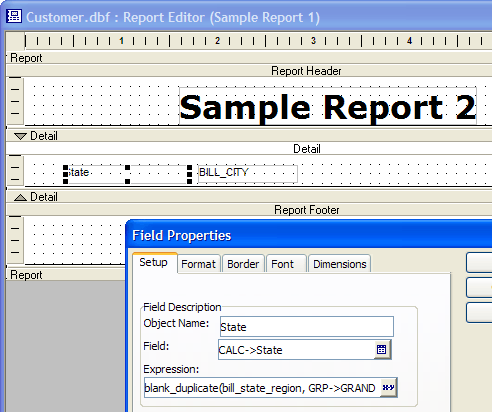492x412 pixels.
Task: Select the BILL_CITY field in Detail band
Action: (248, 173)
